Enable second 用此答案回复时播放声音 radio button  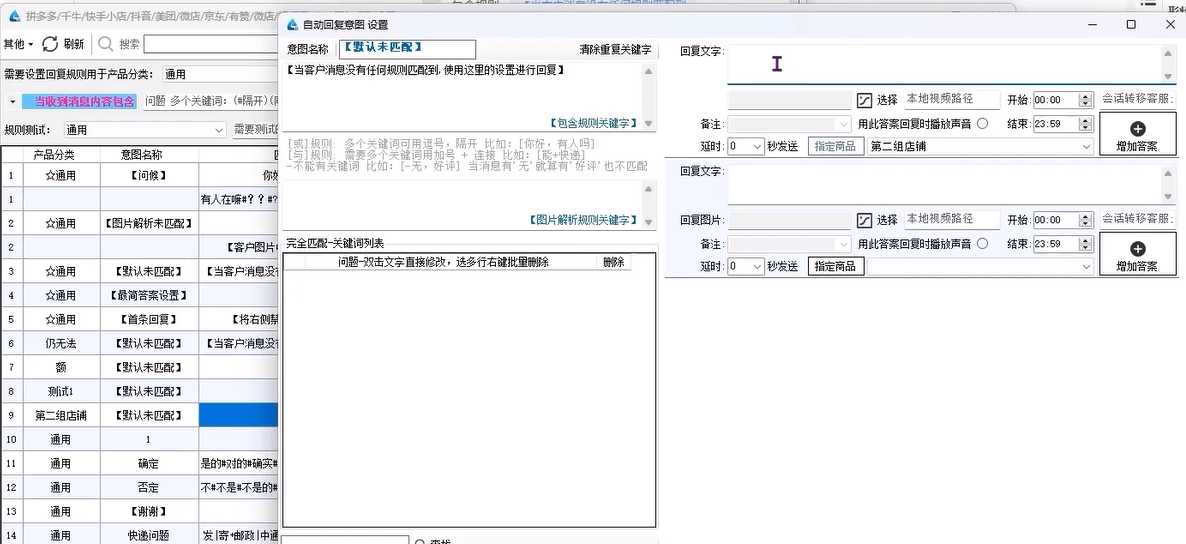pos(982,244)
